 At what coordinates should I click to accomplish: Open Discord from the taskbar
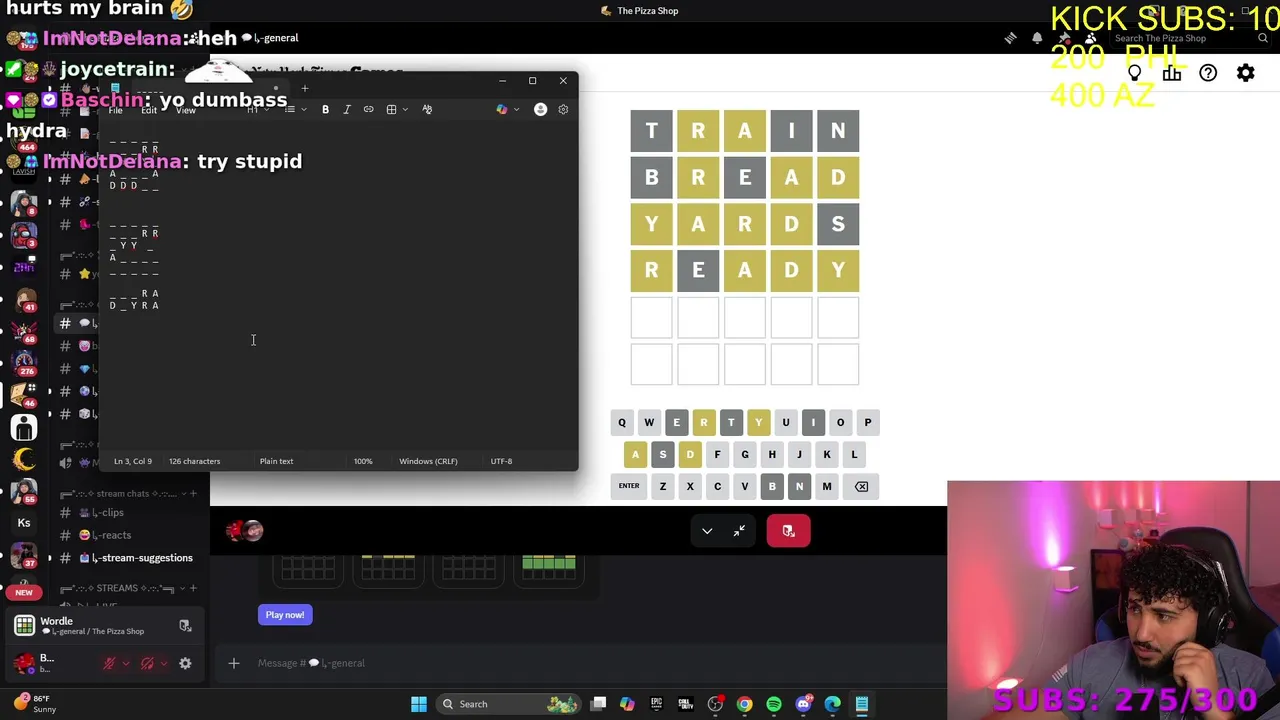(803, 704)
